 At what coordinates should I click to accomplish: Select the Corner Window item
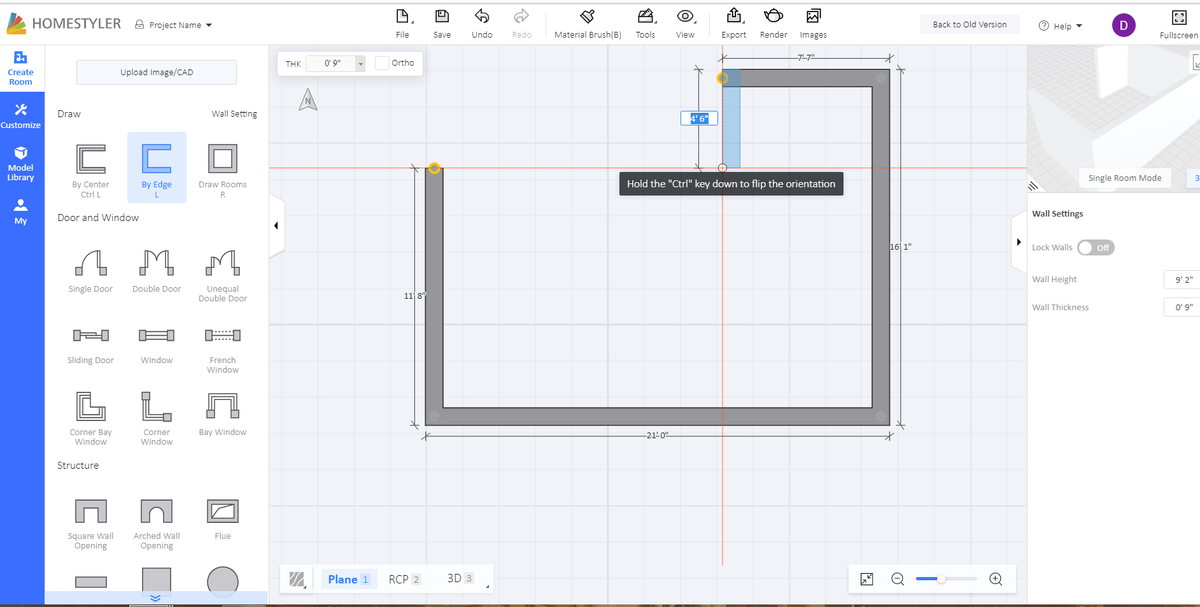[x=157, y=418]
